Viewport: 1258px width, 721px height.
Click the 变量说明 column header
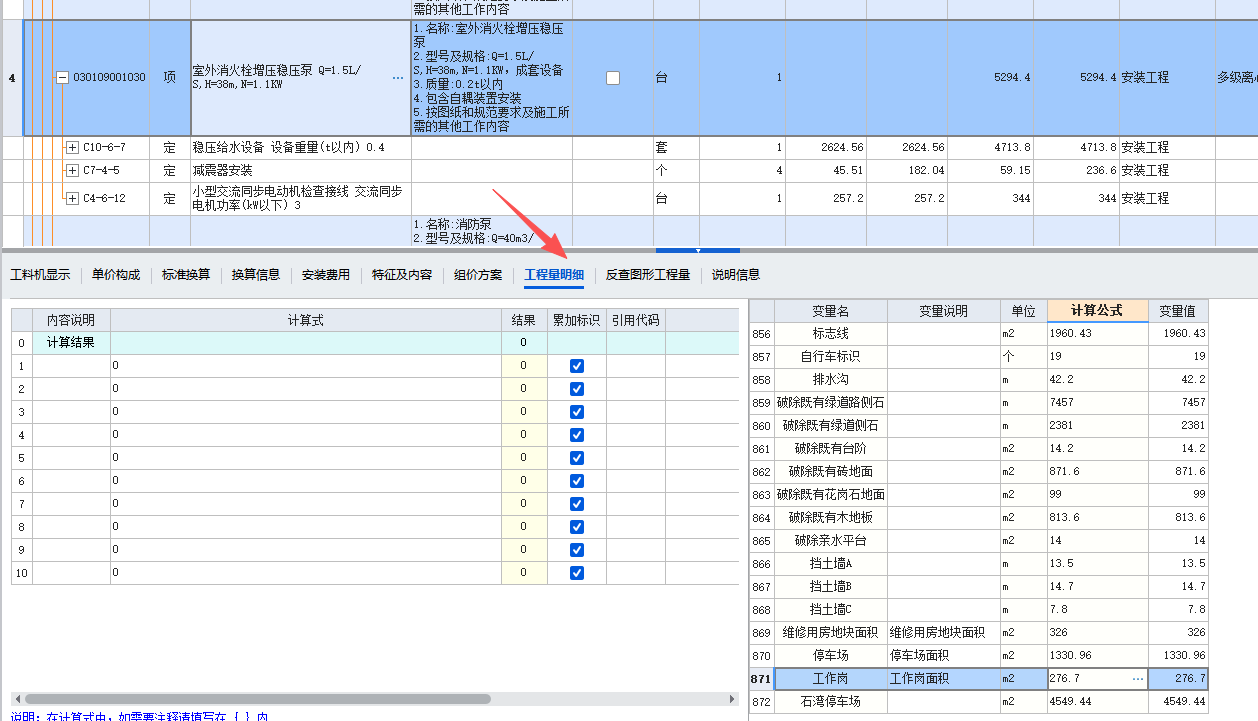[x=943, y=311]
